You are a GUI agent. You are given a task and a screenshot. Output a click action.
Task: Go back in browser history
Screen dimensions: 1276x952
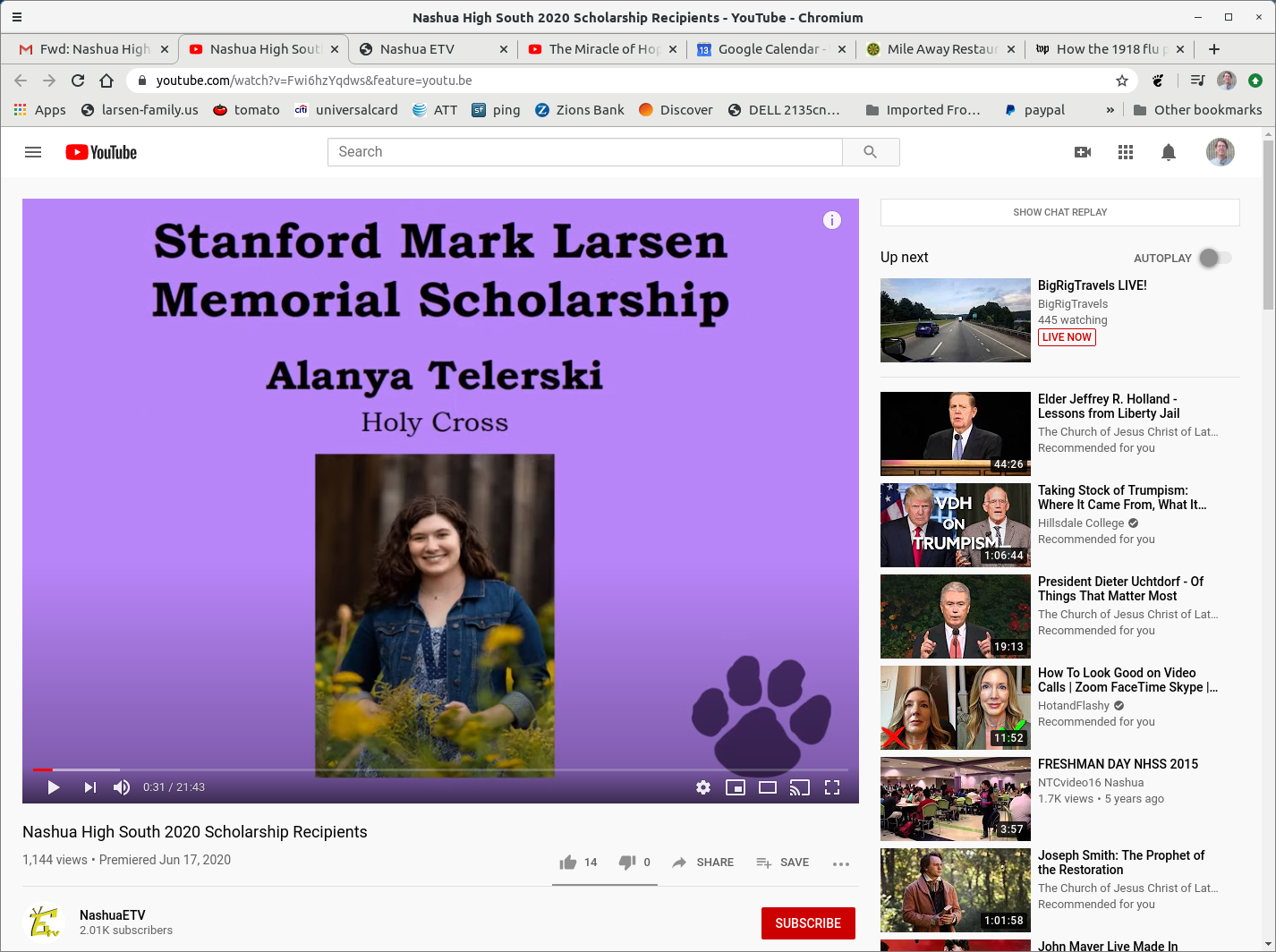pyautogui.click(x=21, y=81)
